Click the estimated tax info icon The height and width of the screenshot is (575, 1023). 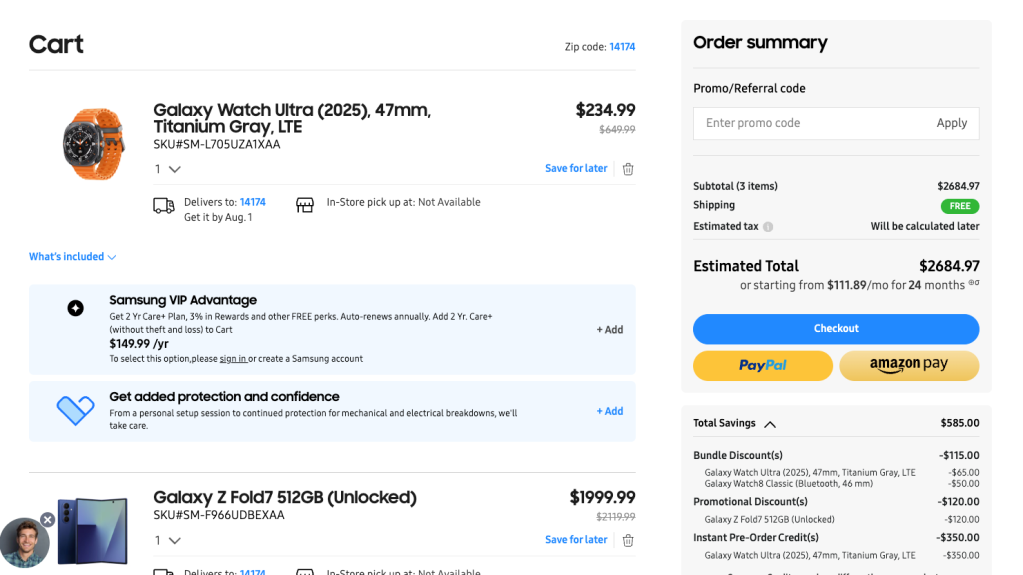[x=768, y=227]
